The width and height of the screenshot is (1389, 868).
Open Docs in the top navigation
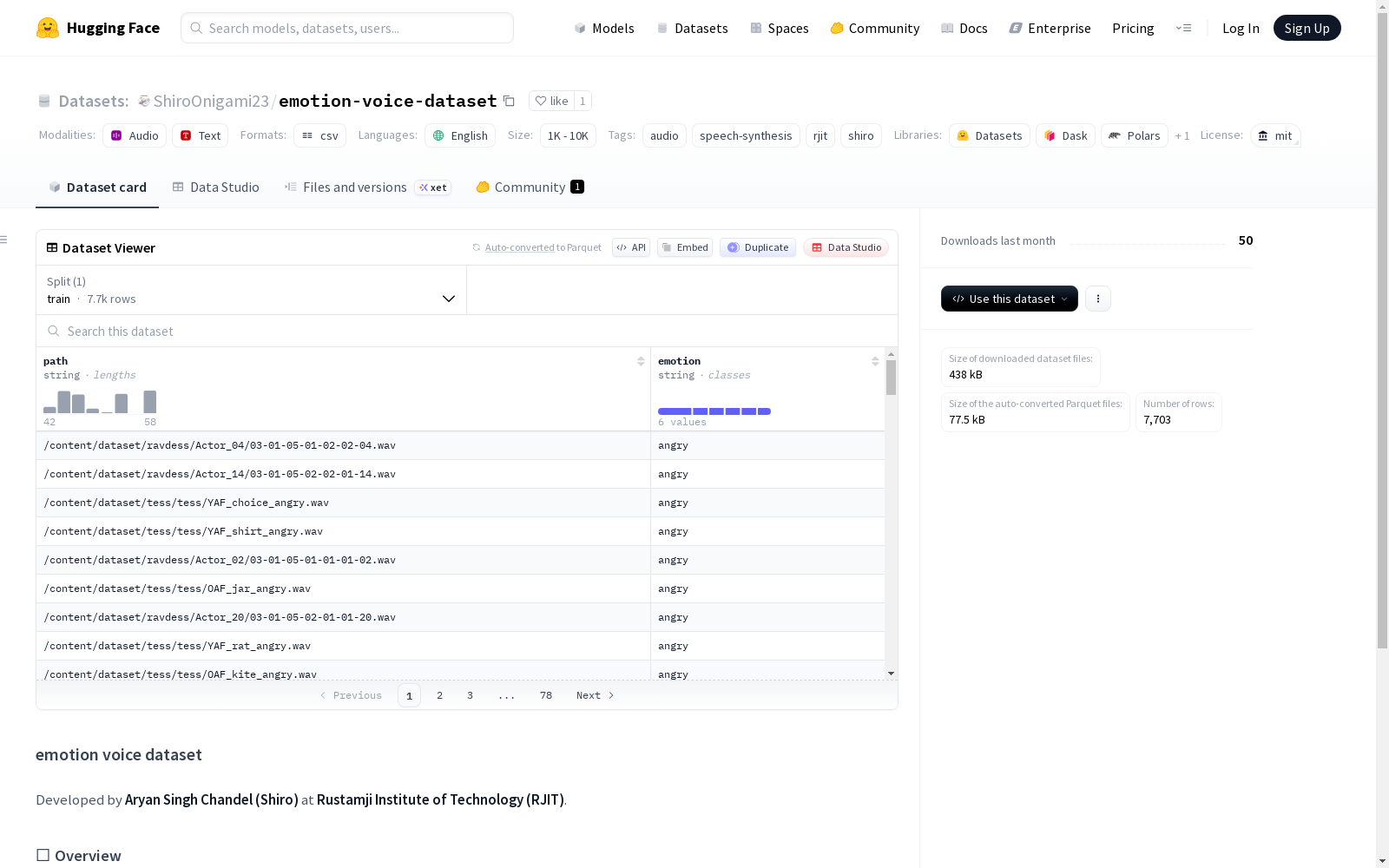pos(964,28)
